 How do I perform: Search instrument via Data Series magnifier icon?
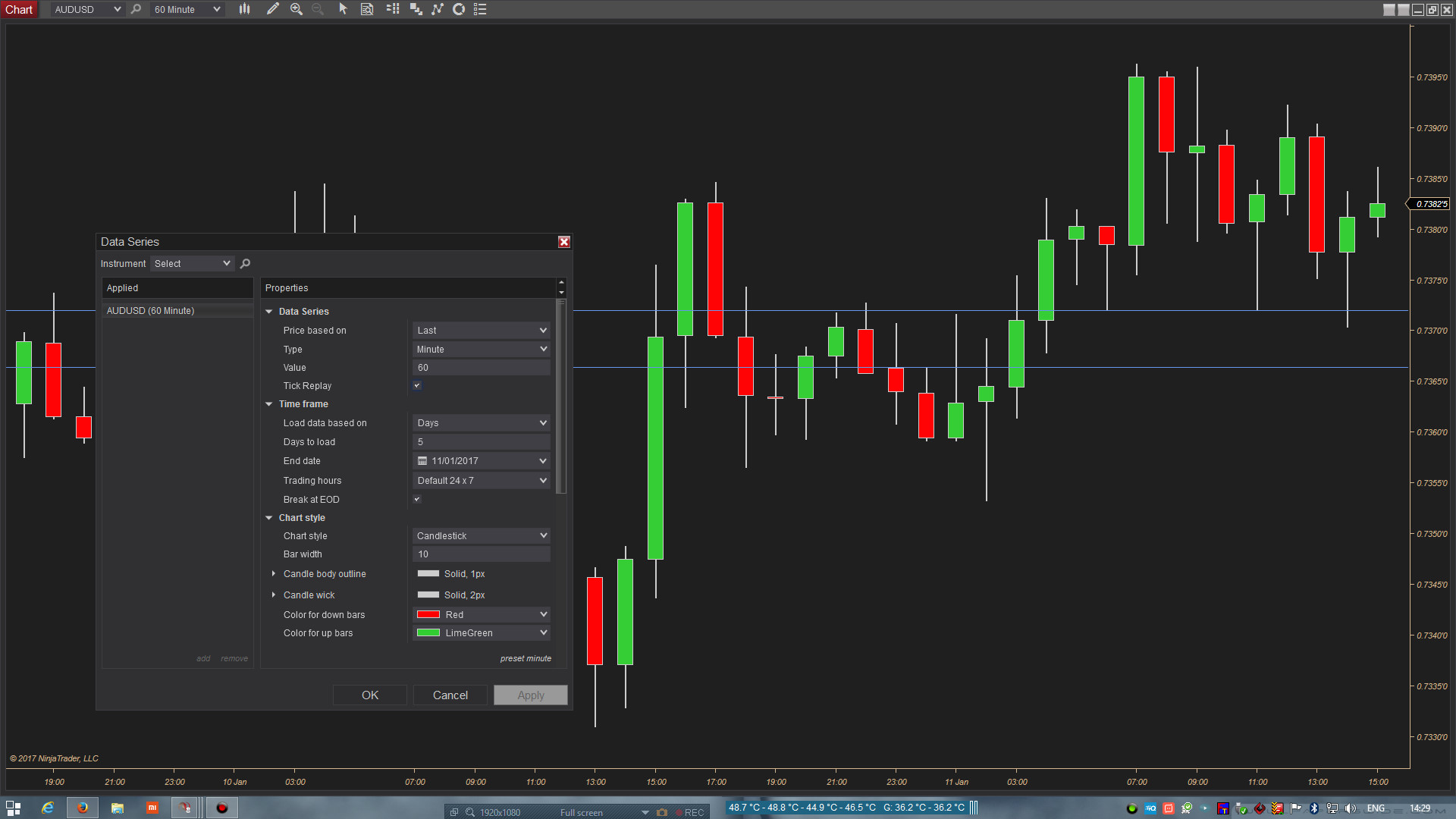click(245, 263)
